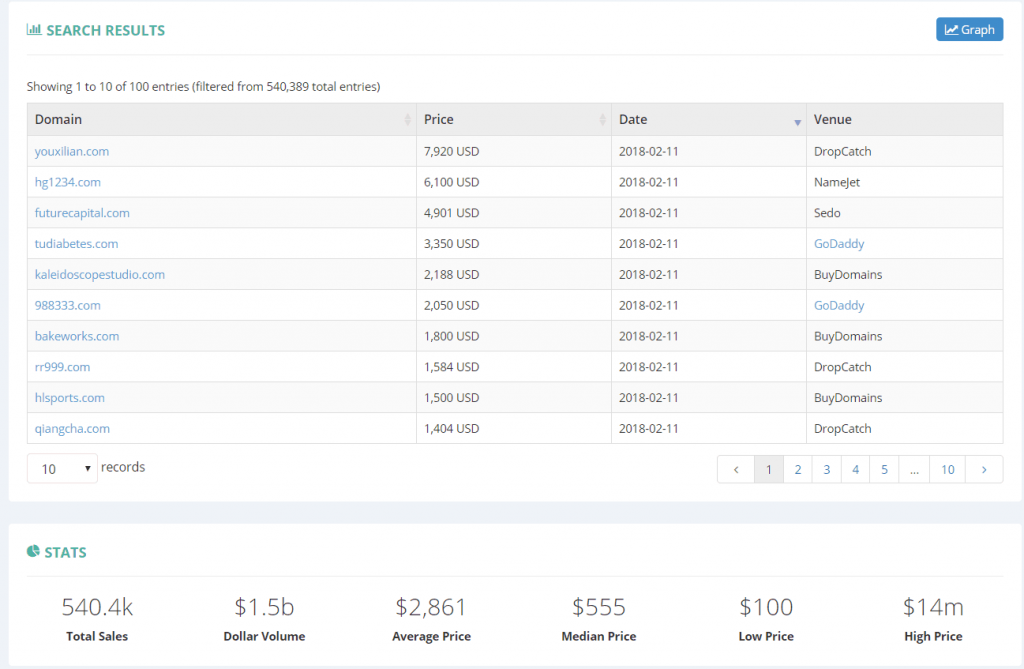1024x669 pixels.
Task: Click NameJet venue in hg1234.com row
Action: (x=837, y=182)
